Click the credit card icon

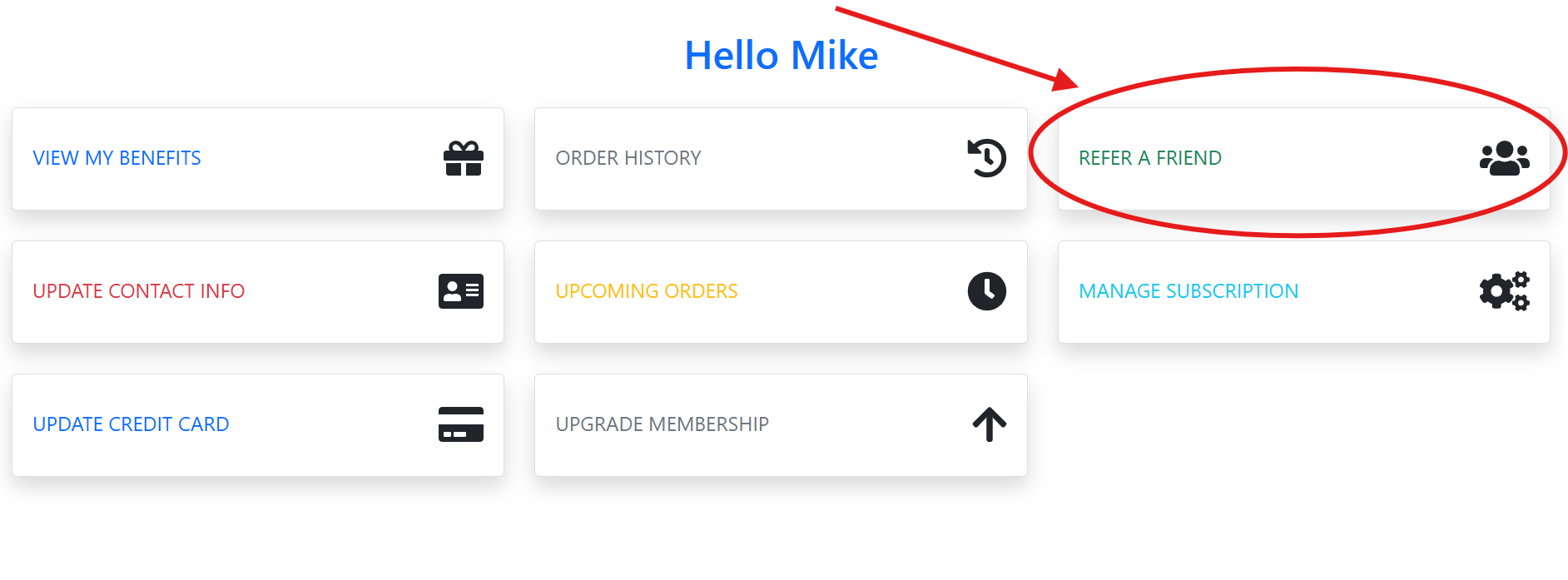tap(461, 424)
